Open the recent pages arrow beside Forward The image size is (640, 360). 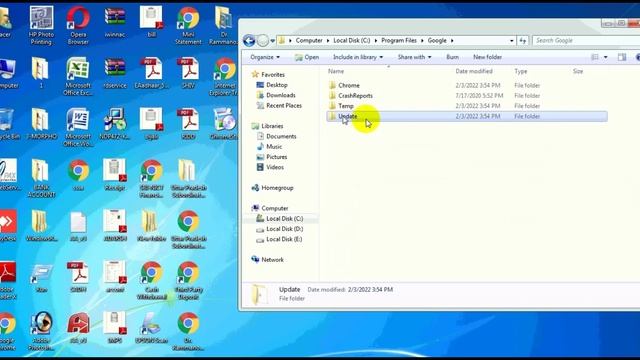pos(273,41)
